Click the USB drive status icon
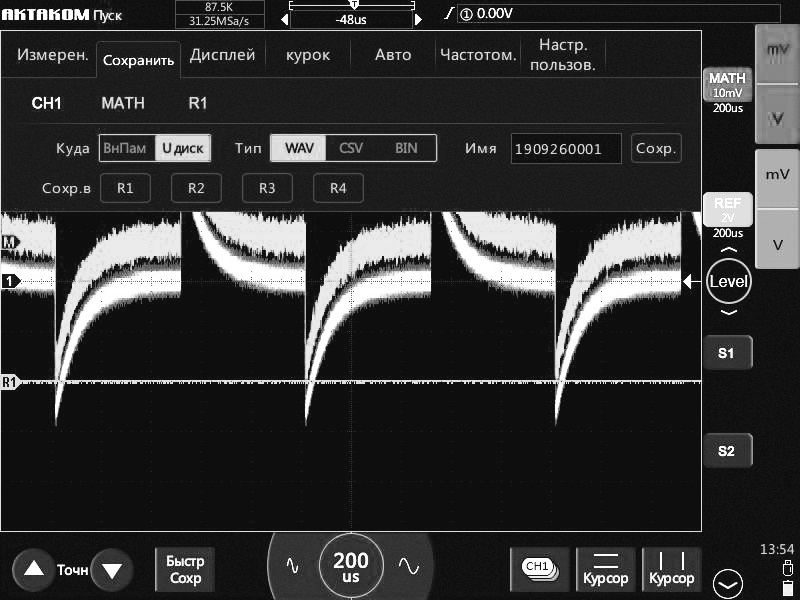The image size is (800, 600). 787,566
